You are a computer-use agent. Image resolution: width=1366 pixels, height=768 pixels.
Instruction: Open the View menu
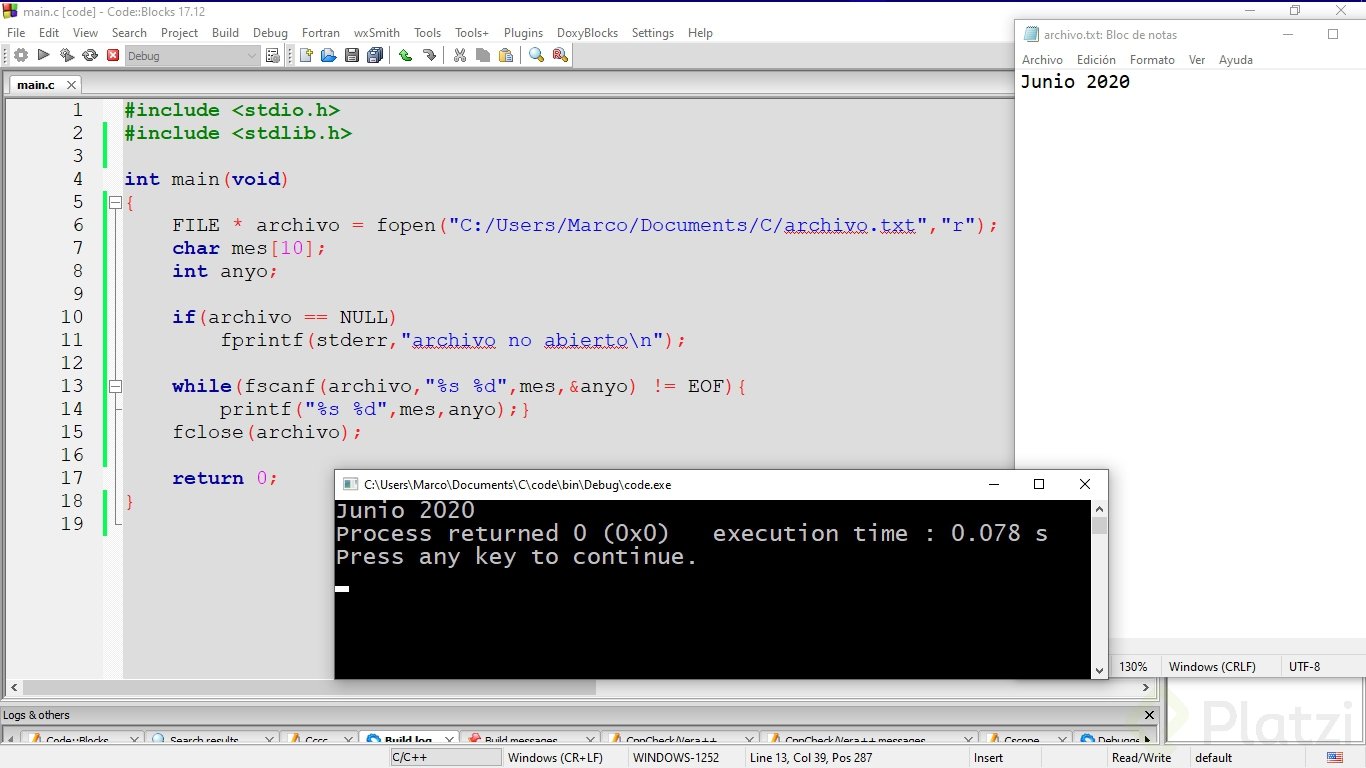[x=85, y=33]
